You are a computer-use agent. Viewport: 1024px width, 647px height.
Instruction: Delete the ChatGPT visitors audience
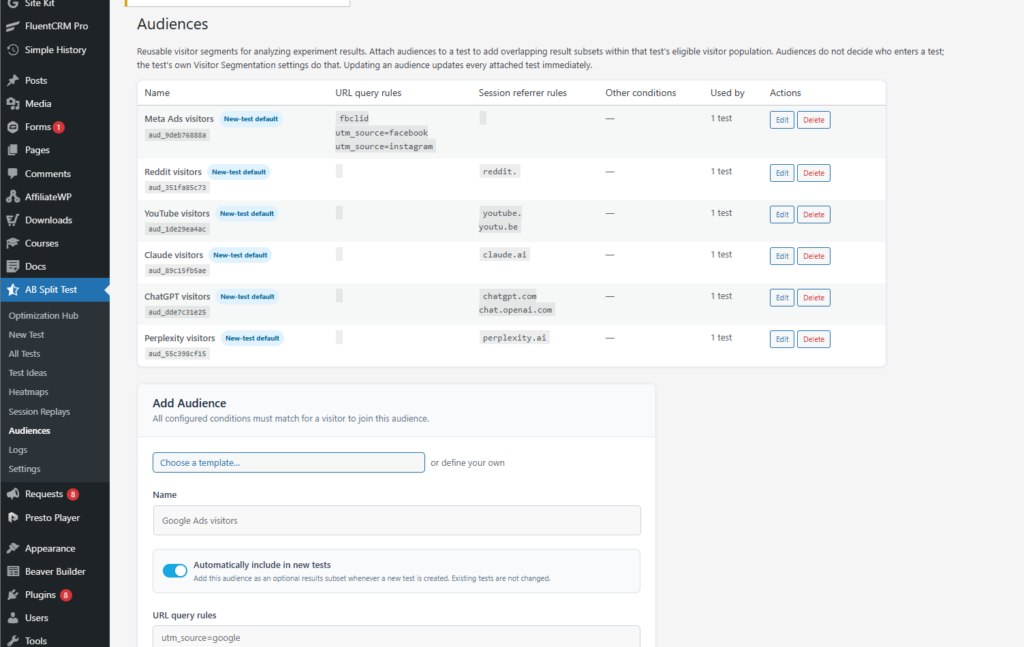tap(813, 298)
